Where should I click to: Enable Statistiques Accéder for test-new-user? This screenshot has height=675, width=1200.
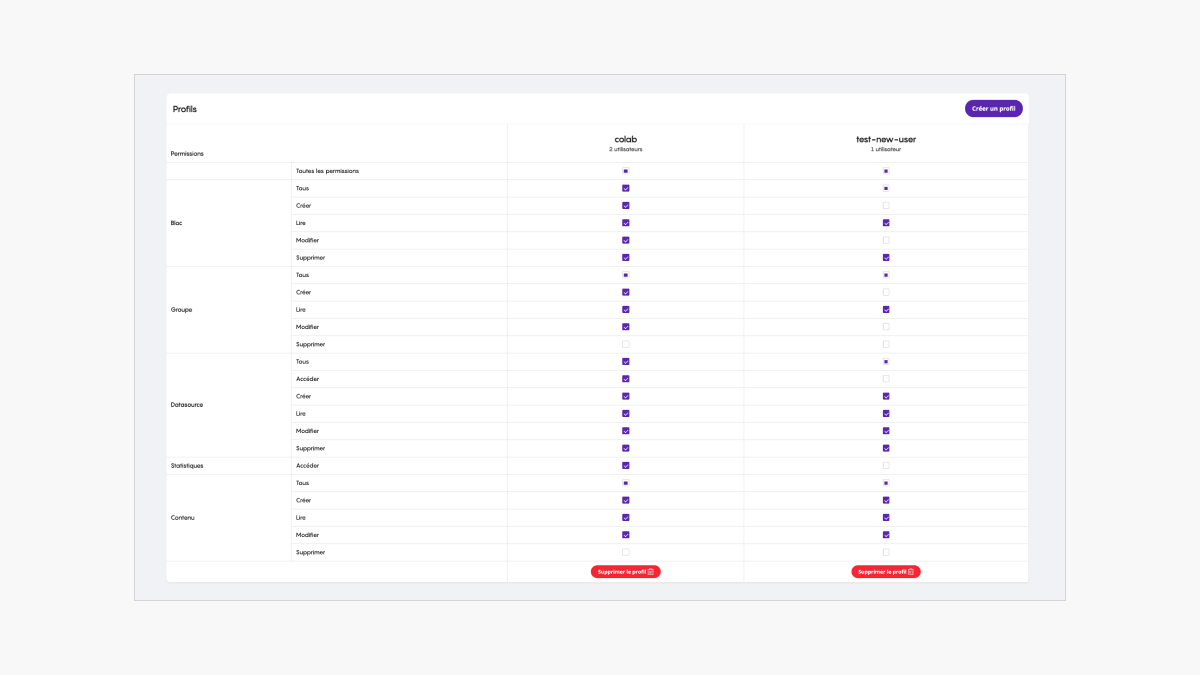pos(886,465)
